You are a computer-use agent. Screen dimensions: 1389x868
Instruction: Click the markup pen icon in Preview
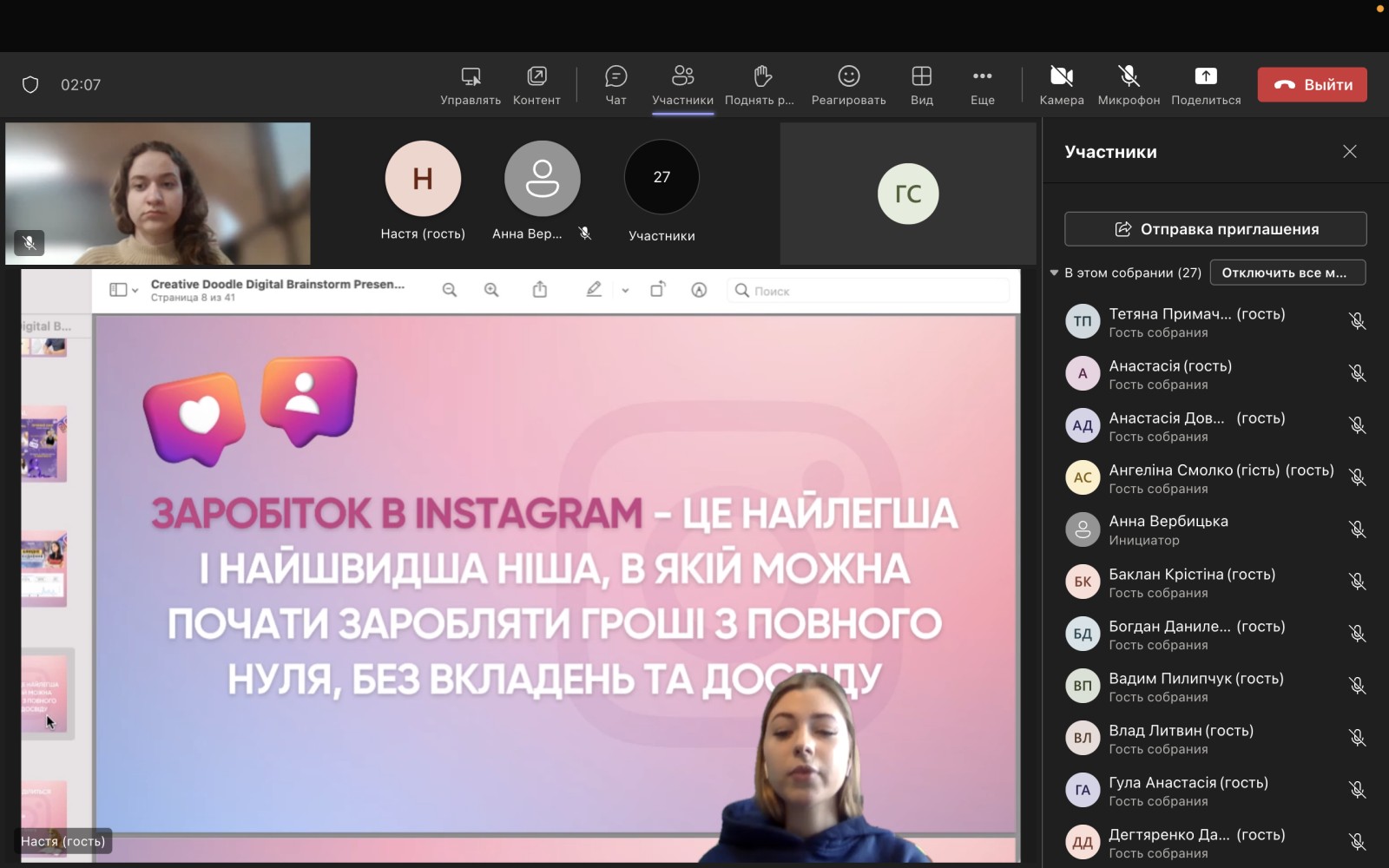coord(594,289)
